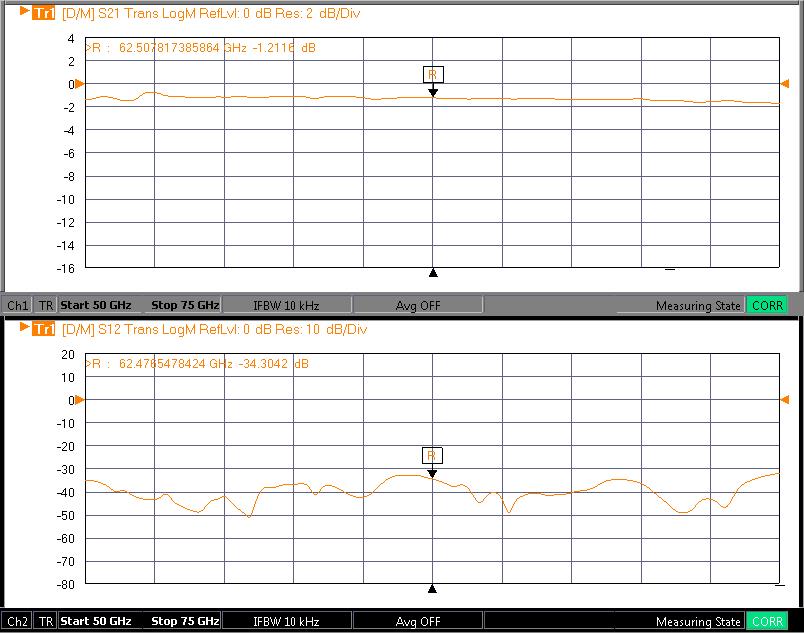
Task: Toggle the CORR indicator for channel 1
Action: pos(766,305)
